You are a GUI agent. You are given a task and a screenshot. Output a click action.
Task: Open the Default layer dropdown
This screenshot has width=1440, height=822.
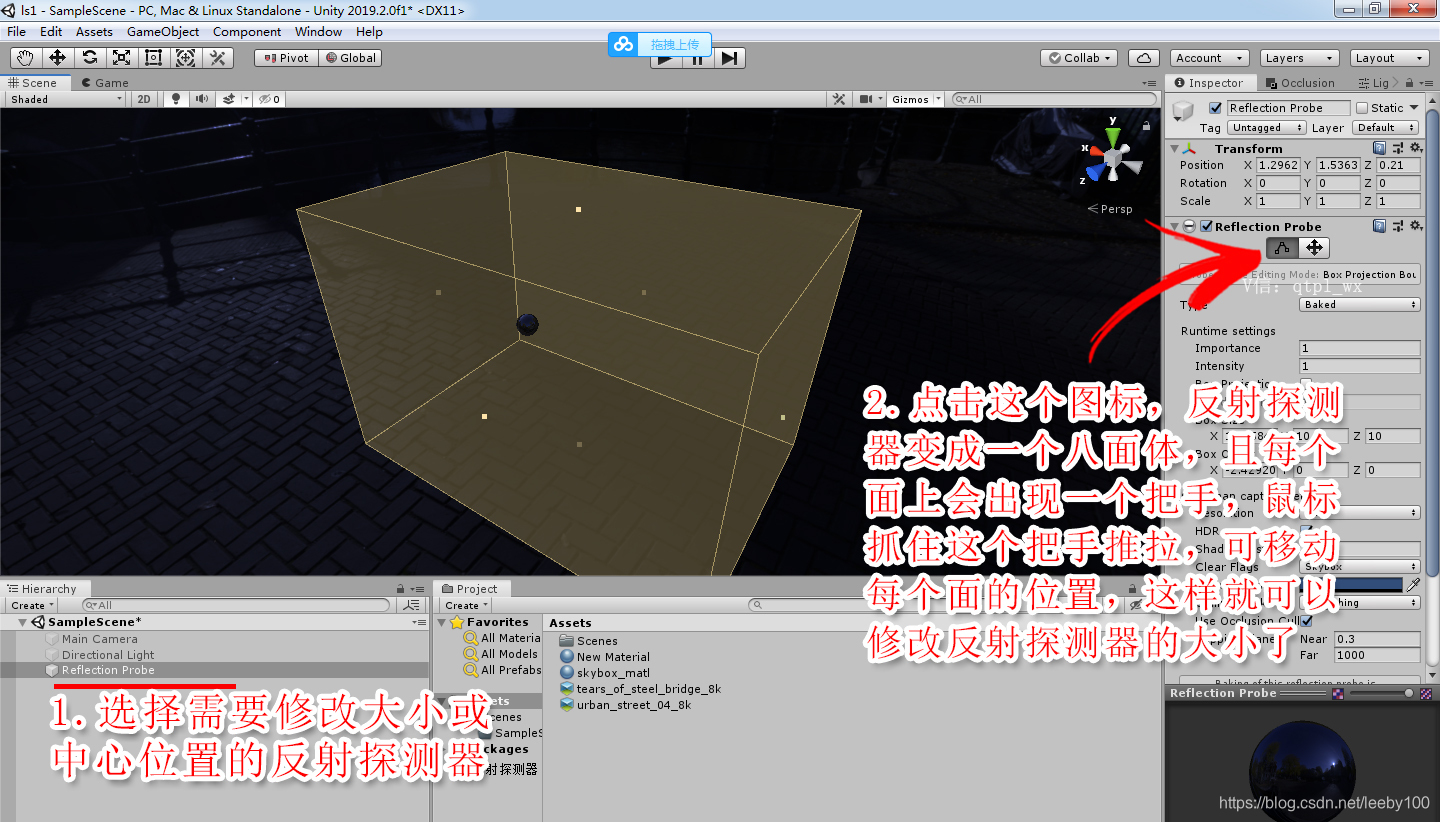(1386, 128)
